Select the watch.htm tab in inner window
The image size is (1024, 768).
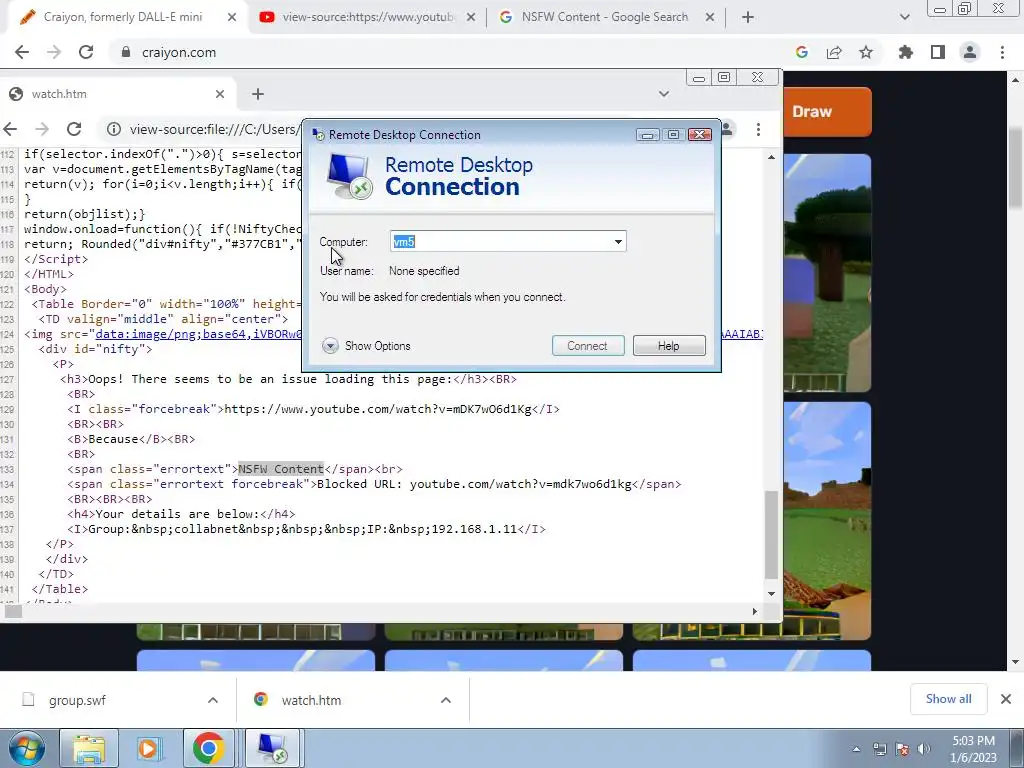click(x=118, y=94)
